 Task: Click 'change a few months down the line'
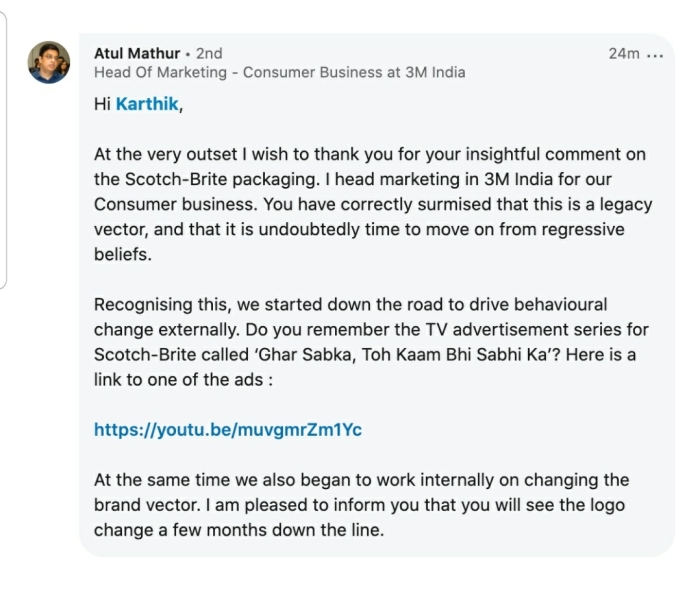tap(239, 530)
